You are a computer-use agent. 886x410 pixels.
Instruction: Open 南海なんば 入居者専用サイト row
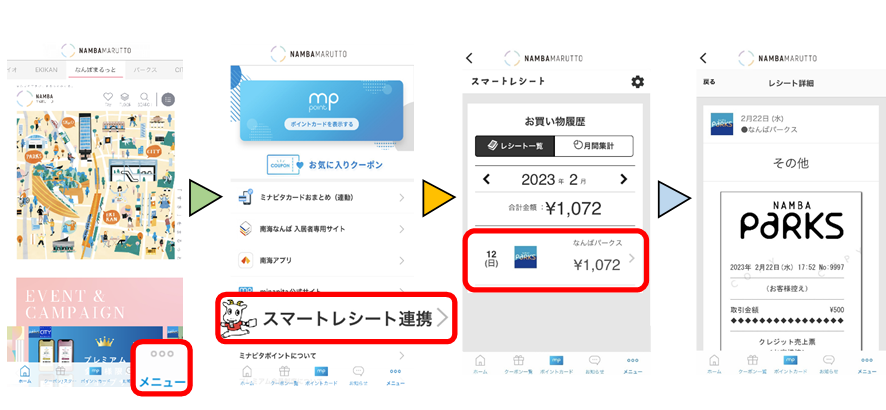pyautogui.click(x=322, y=229)
